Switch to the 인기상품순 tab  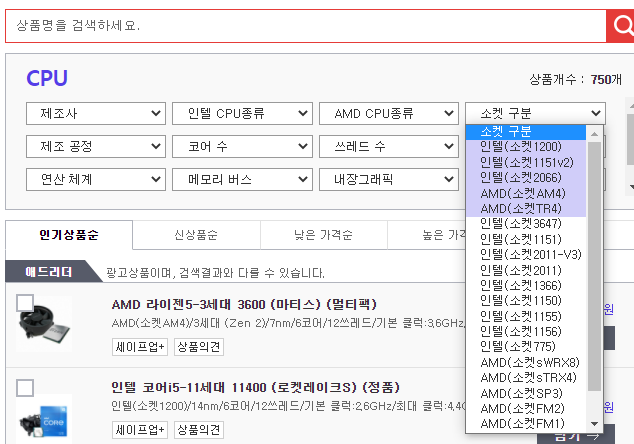coord(69,235)
